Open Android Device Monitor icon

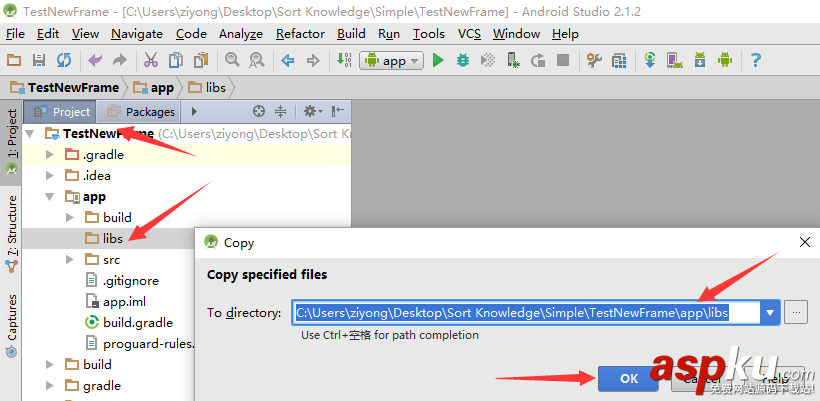(x=725, y=60)
